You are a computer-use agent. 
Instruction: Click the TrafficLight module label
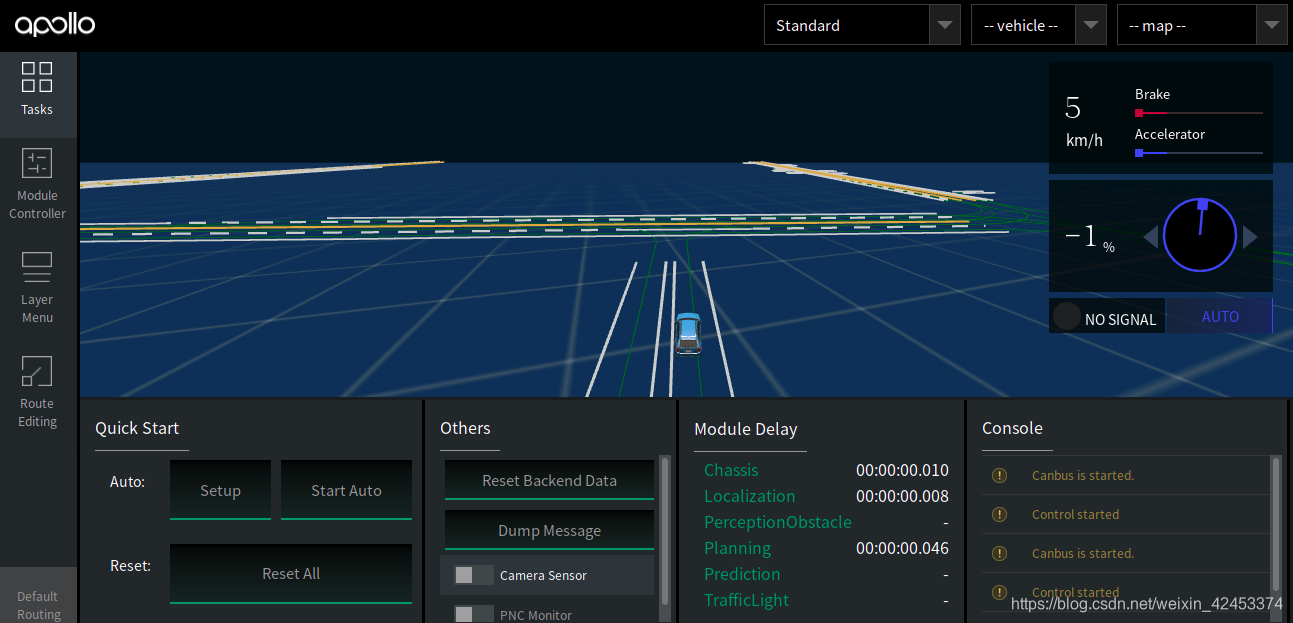(x=747, y=600)
